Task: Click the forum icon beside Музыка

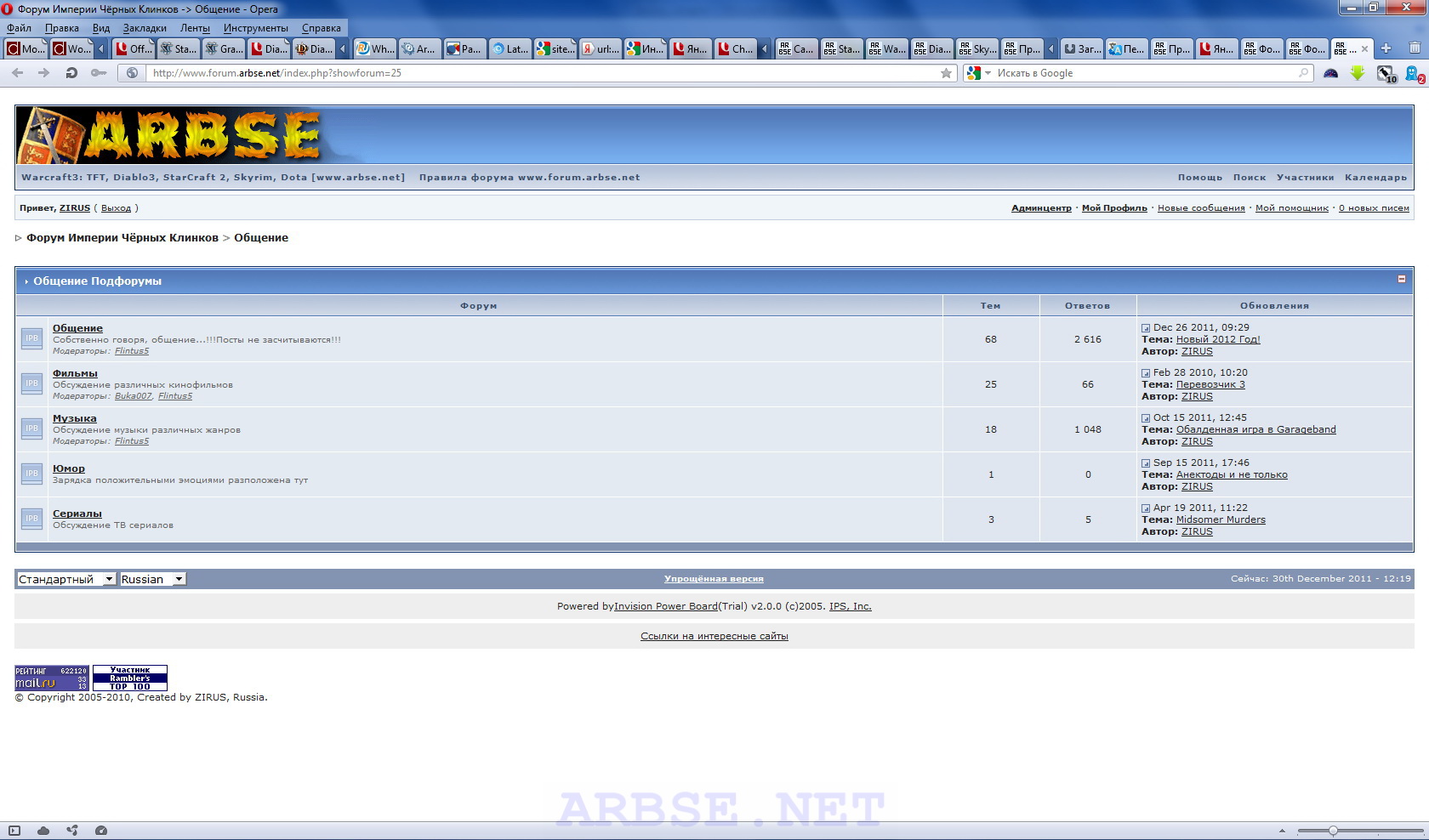Action: (31, 429)
